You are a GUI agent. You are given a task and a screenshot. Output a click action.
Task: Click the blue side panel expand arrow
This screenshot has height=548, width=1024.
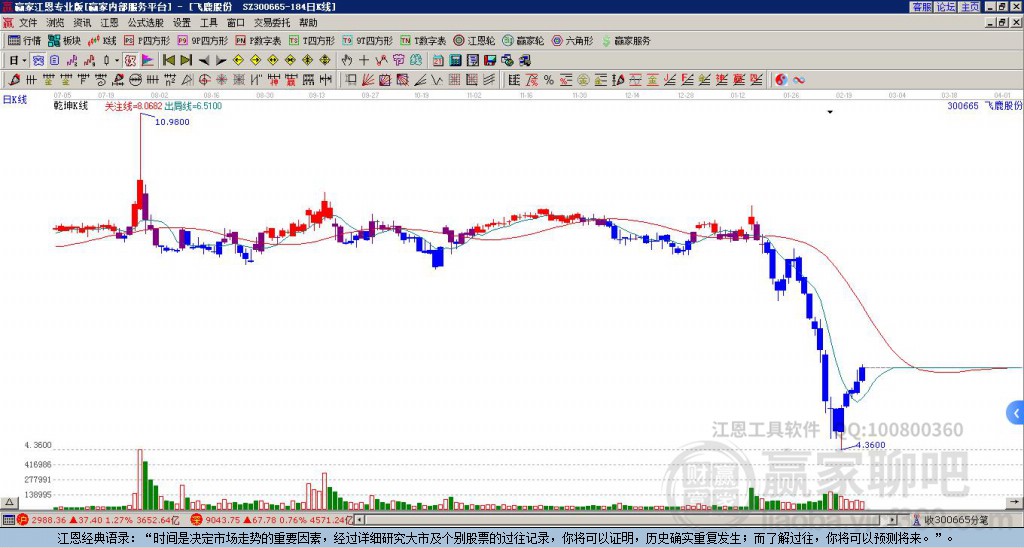click(1016, 413)
